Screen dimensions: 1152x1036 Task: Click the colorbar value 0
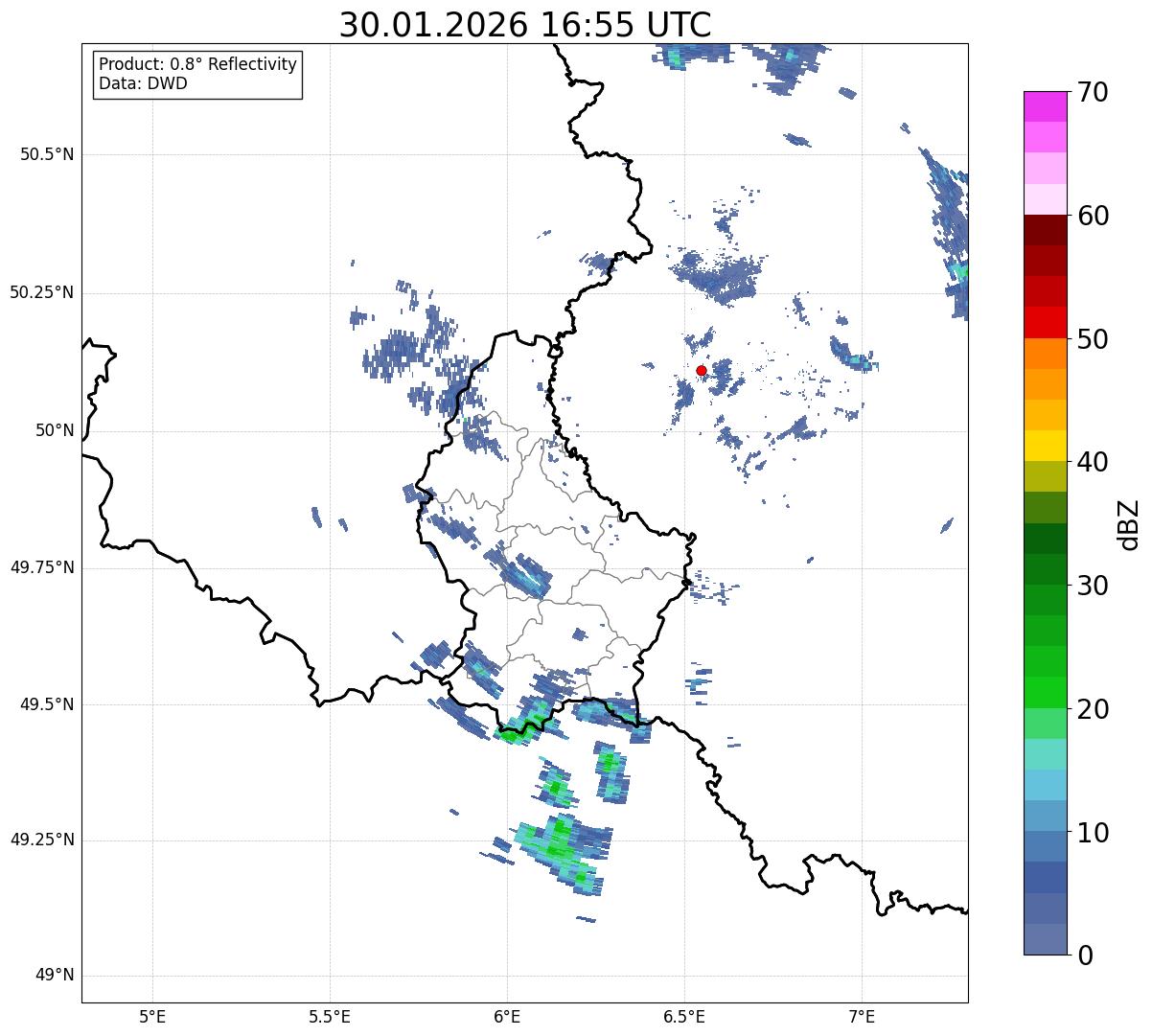point(1085,955)
